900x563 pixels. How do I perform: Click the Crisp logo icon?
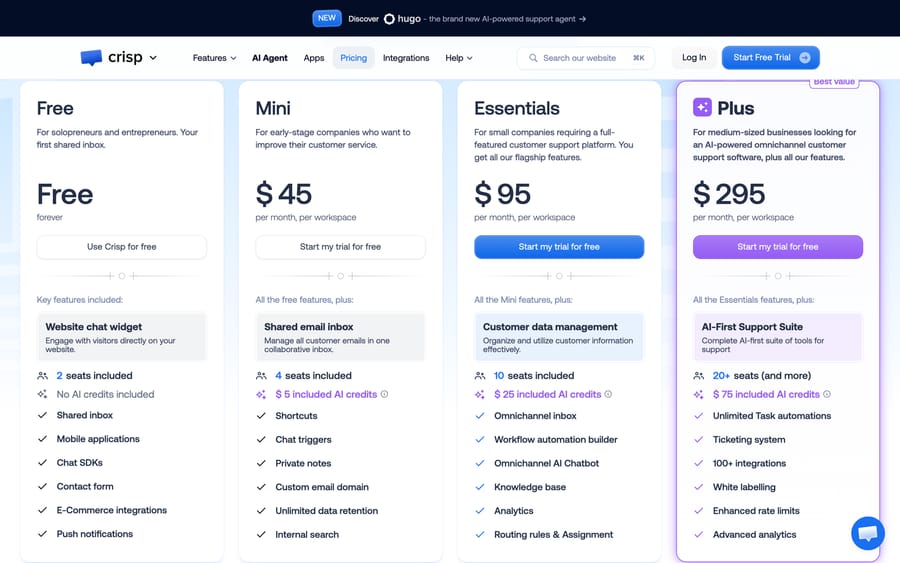pyautogui.click(x=91, y=57)
